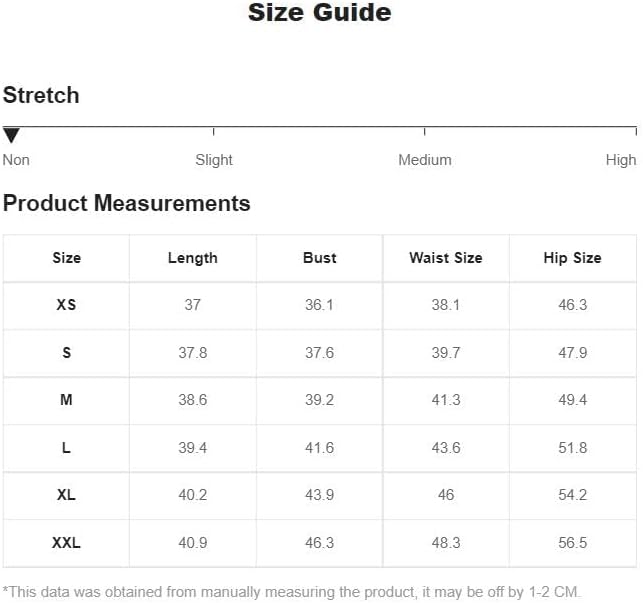Click the 'Size' column header
The width and height of the screenshot is (643, 603).
point(66,258)
